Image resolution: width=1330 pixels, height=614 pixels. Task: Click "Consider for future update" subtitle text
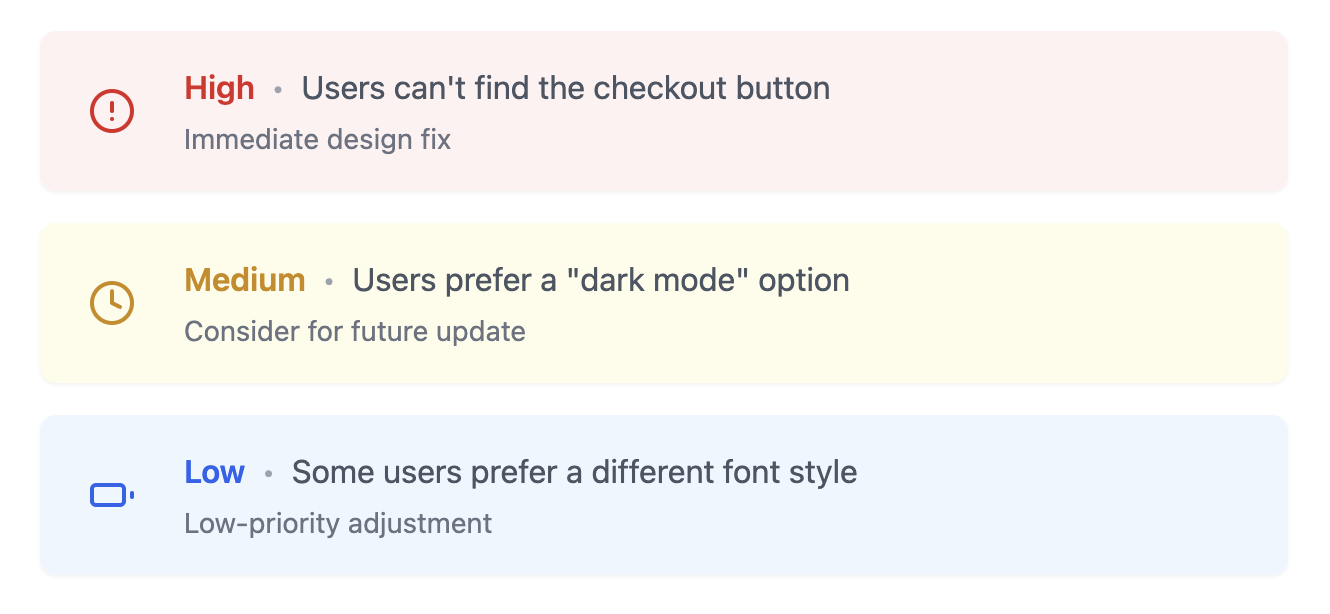(355, 331)
